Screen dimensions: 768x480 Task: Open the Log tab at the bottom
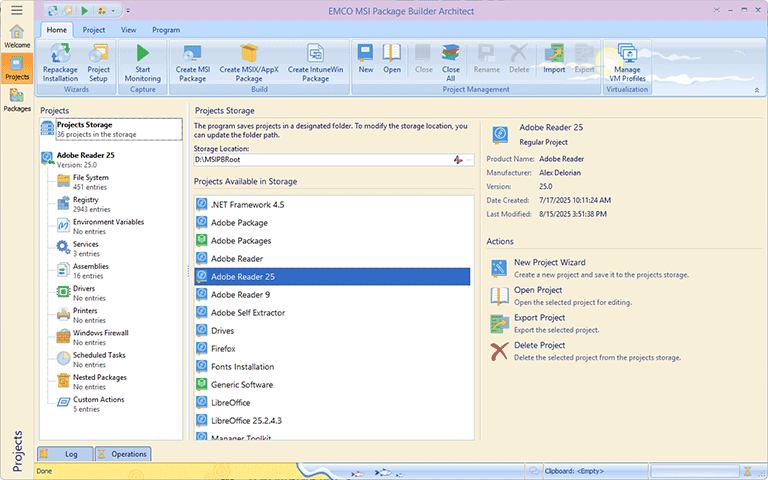click(x=65, y=454)
